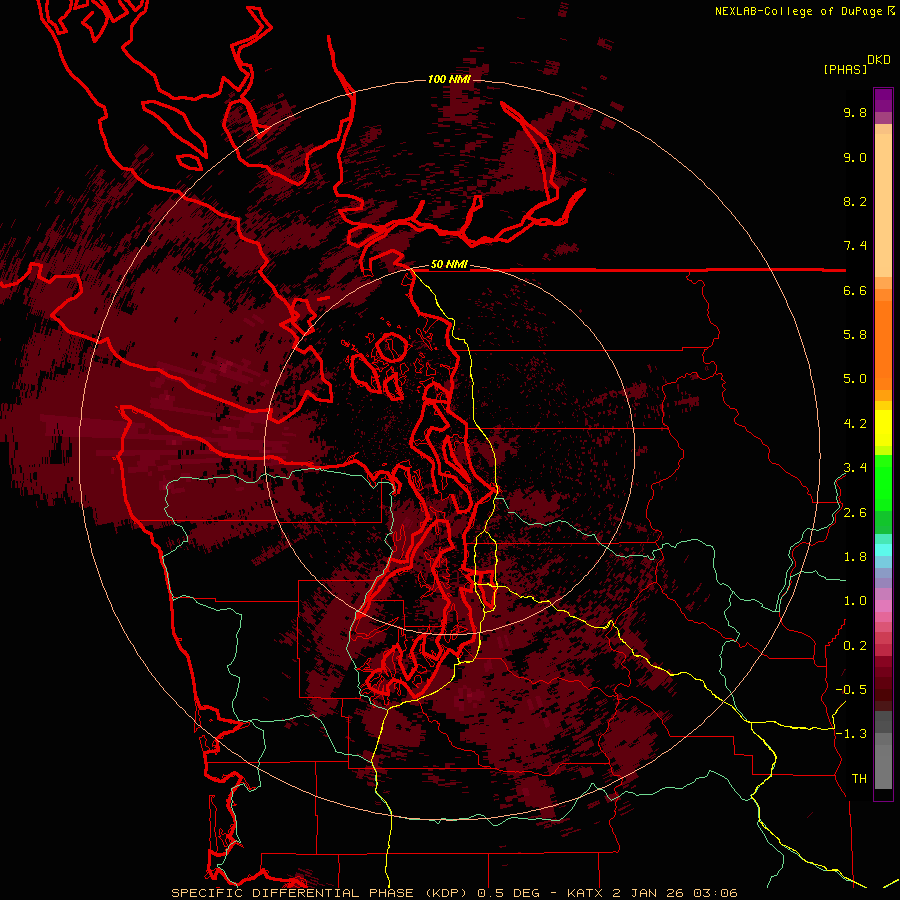Click the DKD legend unit label
The image size is (900, 900).
coord(879,60)
